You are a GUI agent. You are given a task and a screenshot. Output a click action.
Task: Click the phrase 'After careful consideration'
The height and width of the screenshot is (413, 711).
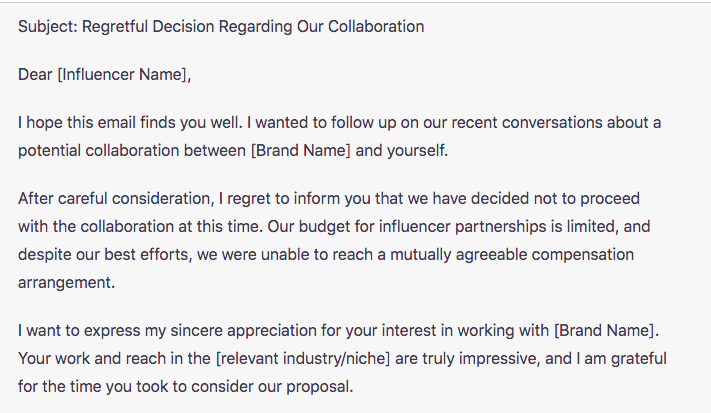[114, 199]
